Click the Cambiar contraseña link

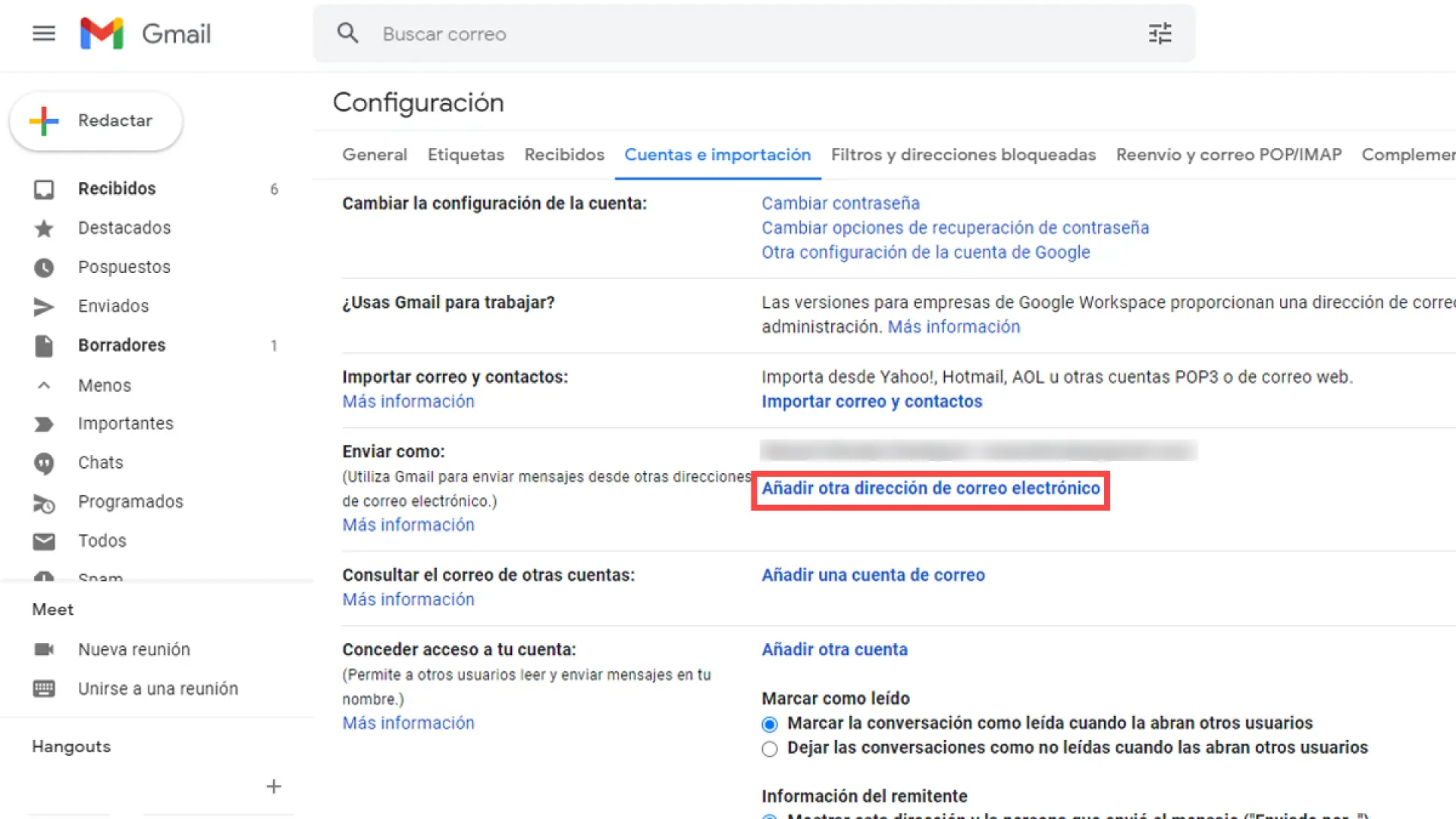840,203
